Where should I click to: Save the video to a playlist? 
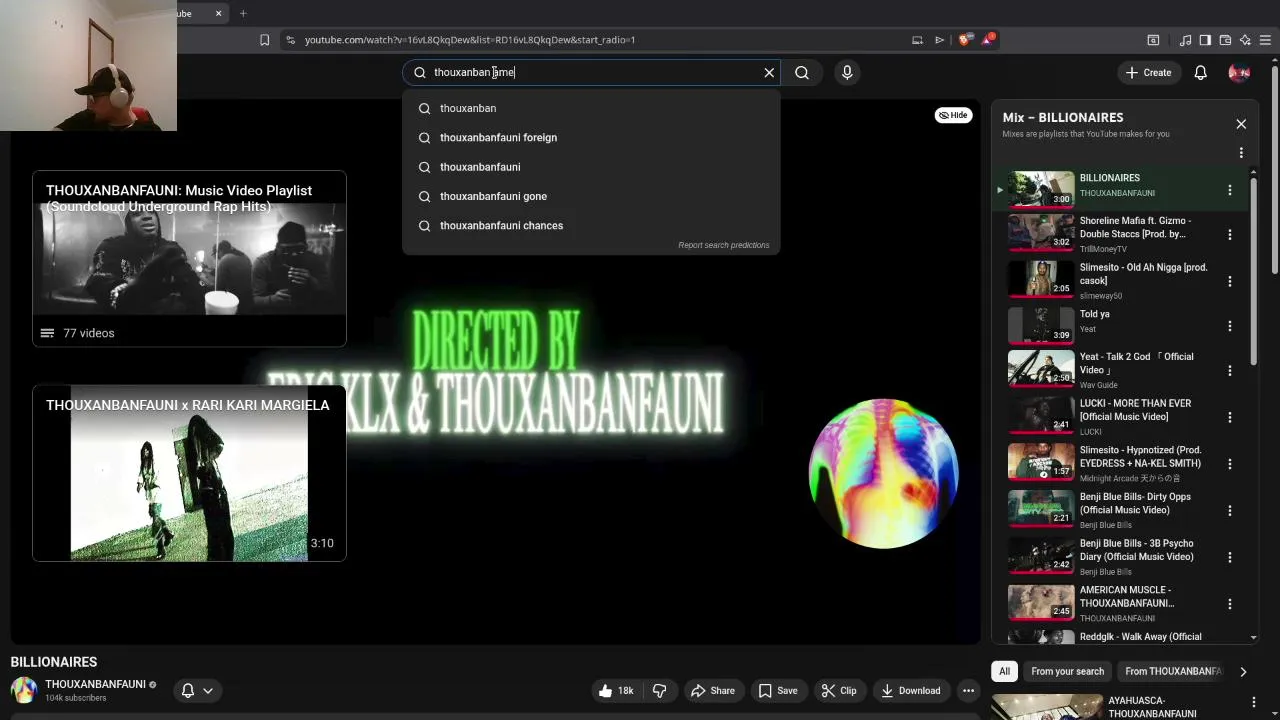tap(778, 690)
